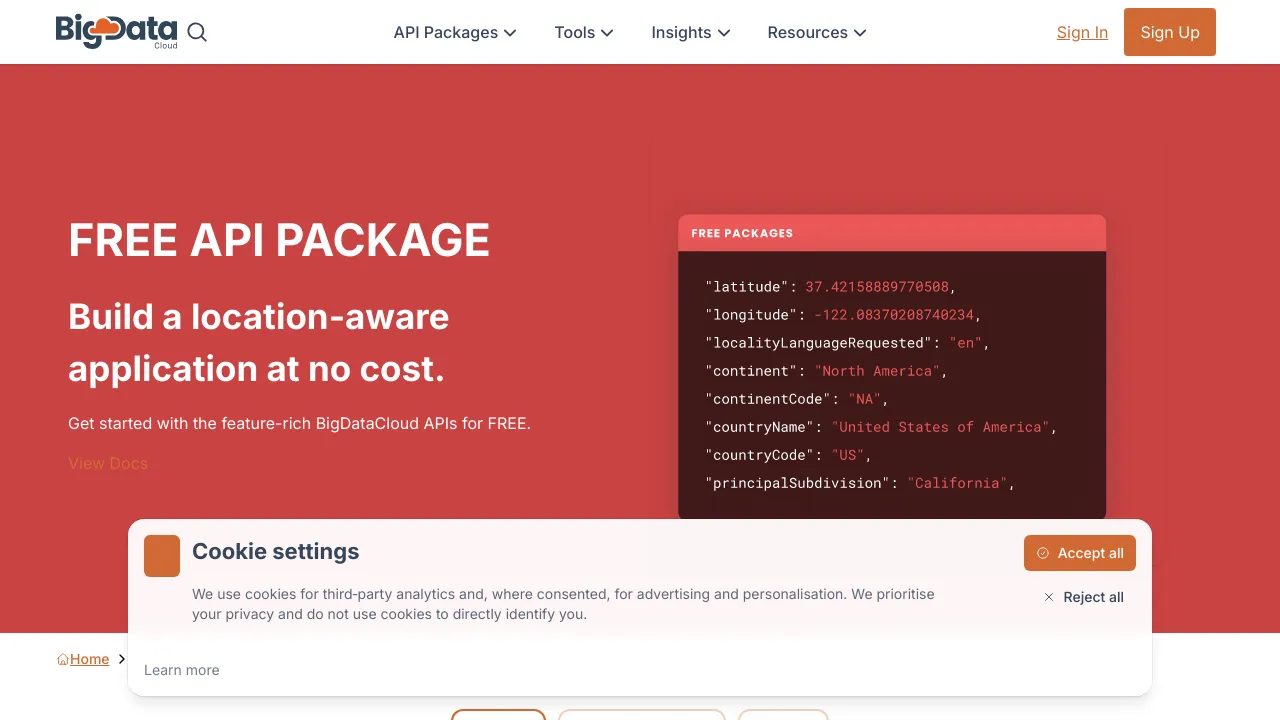Open the Resources dropdown
1280x720 pixels.
817,32
